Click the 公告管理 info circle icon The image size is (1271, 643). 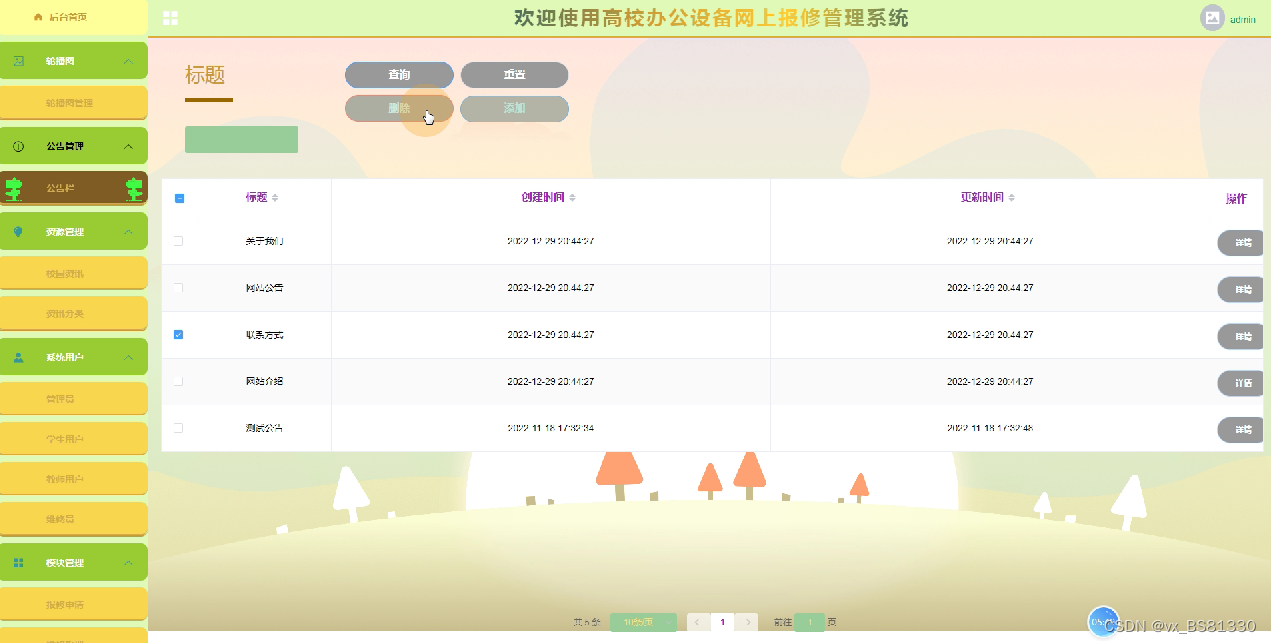coord(18,146)
